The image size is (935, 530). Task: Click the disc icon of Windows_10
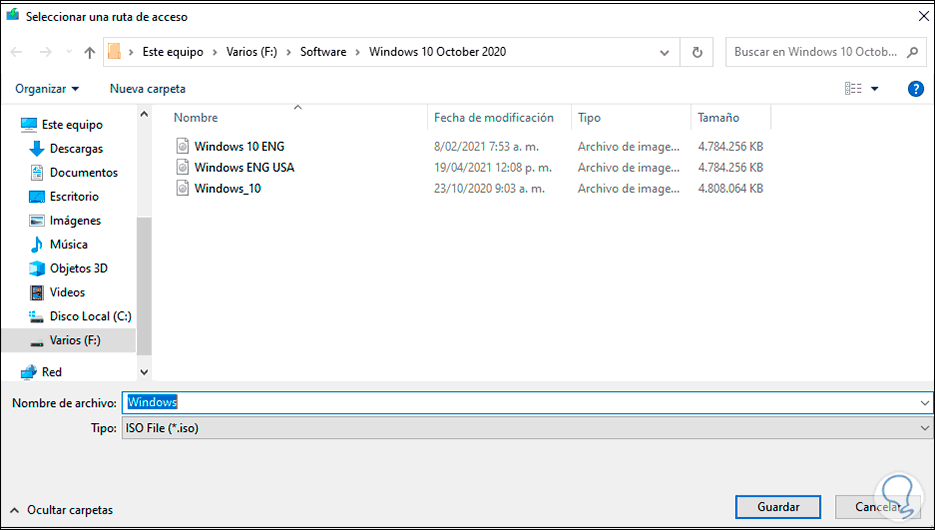click(x=182, y=188)
